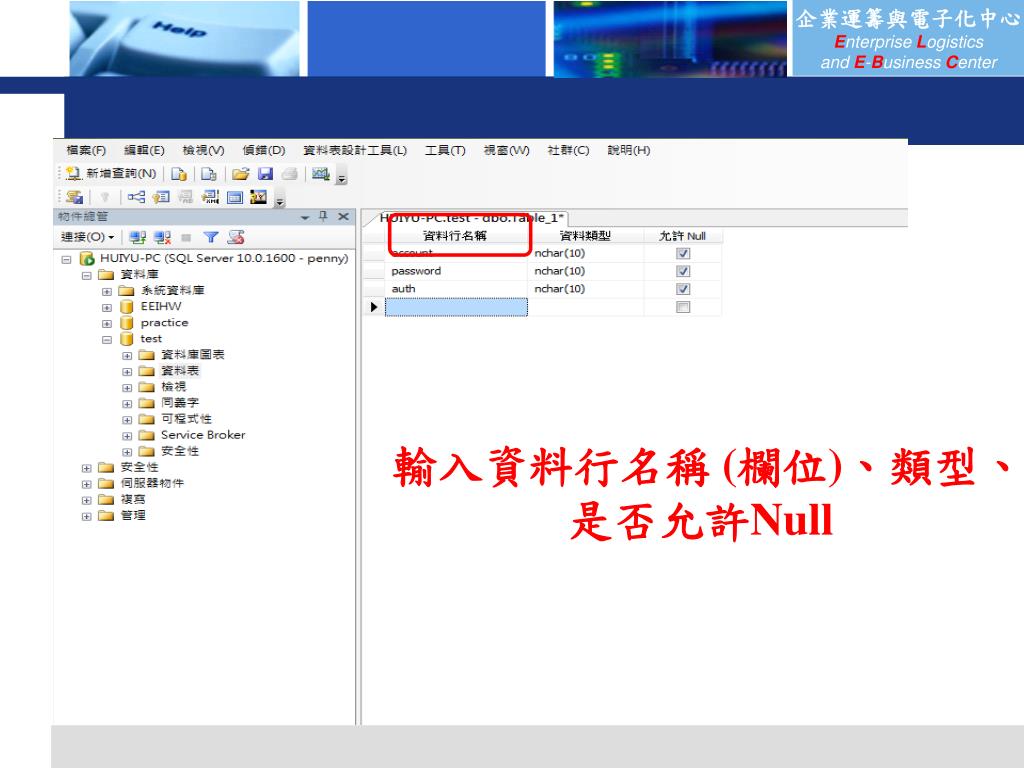
Task: Click the Set Primary Key icon
Action: (x=104, y=197)
